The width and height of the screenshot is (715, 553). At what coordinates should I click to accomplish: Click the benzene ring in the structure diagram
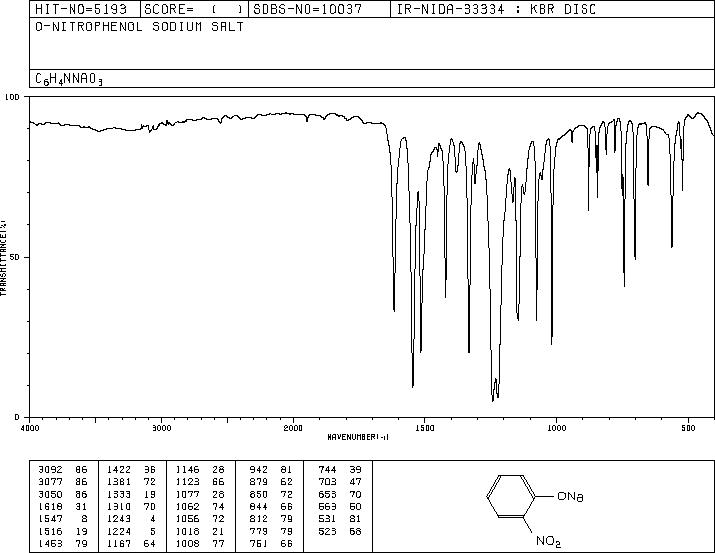point(511,496)
